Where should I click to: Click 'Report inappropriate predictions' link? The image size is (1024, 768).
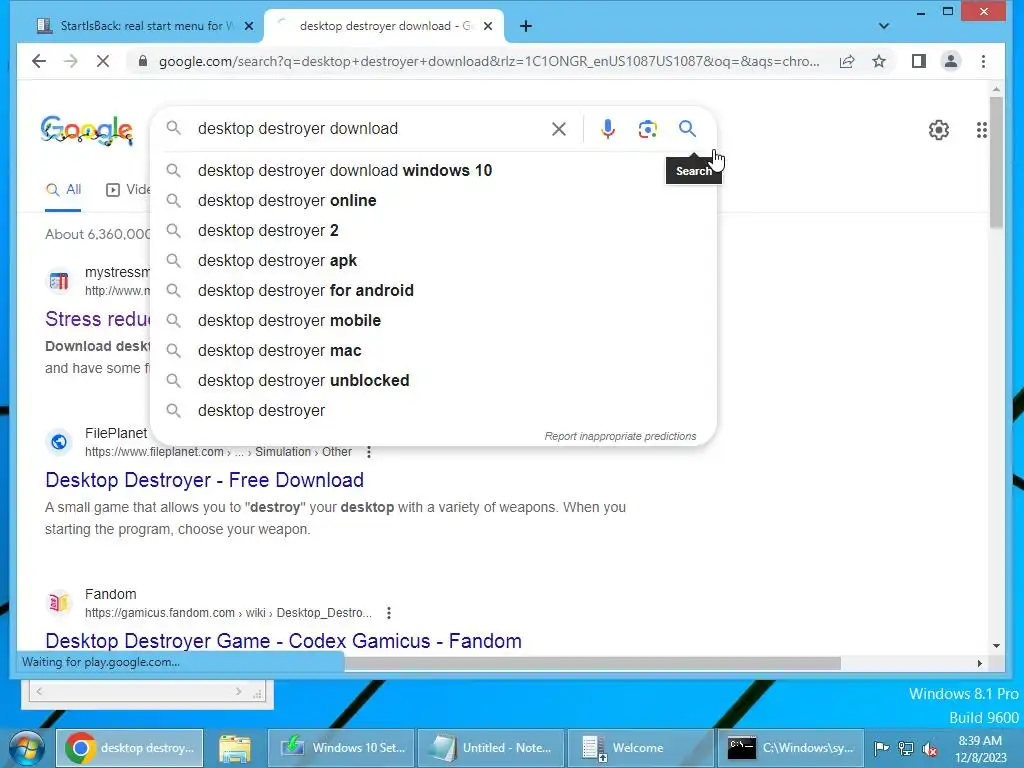pos(620,436)
